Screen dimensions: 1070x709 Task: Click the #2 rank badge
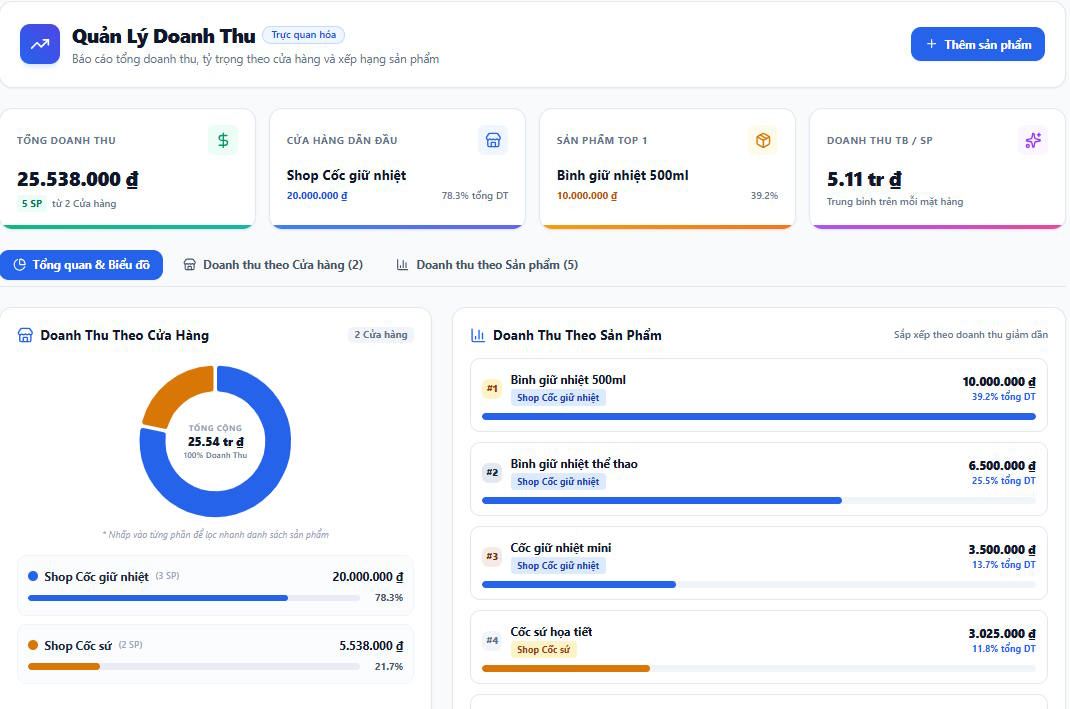click(492, 472)
